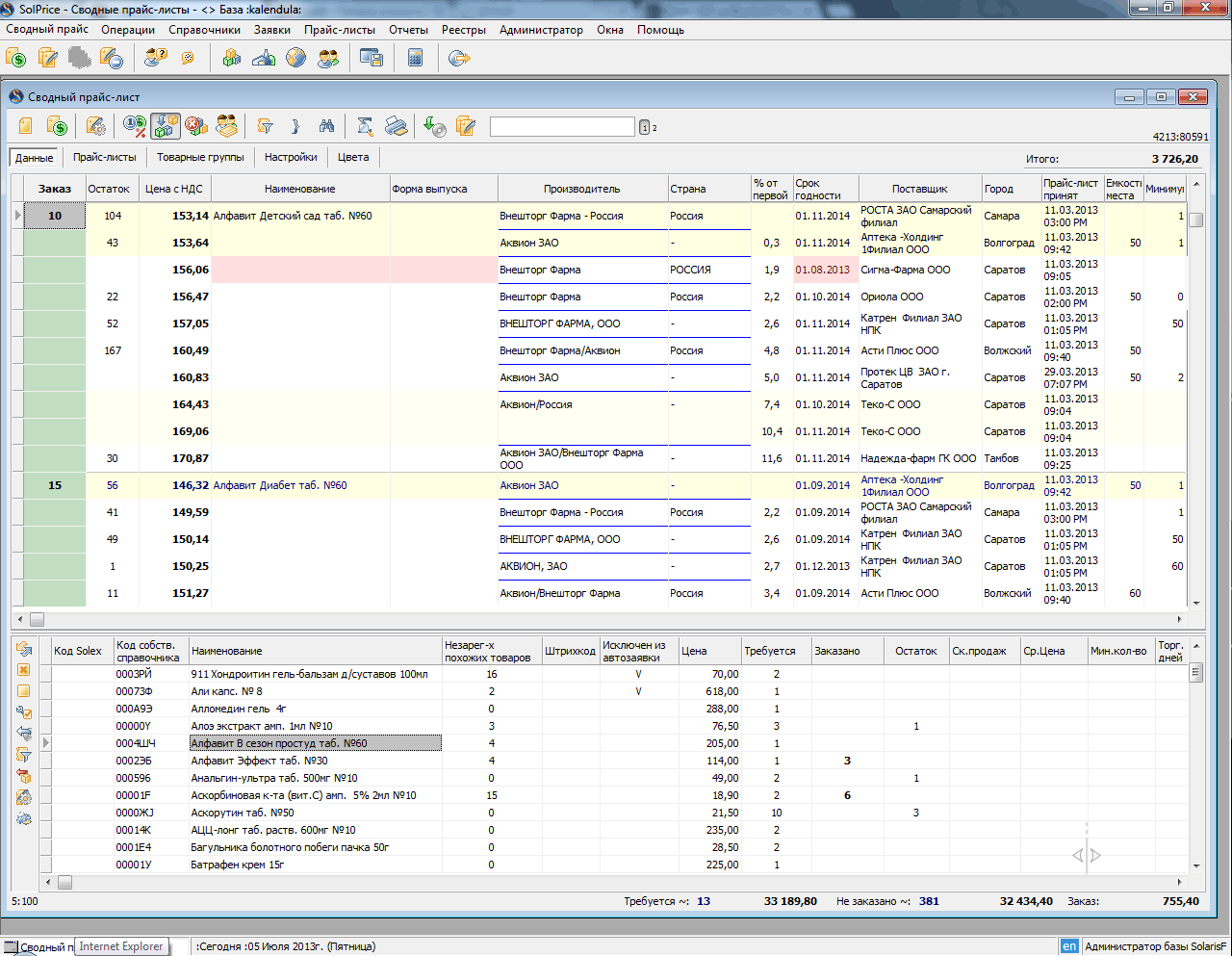Toggle the highlighted boxes-with-arrow toolbar button

pyautogui.click(x=166, y=126)
